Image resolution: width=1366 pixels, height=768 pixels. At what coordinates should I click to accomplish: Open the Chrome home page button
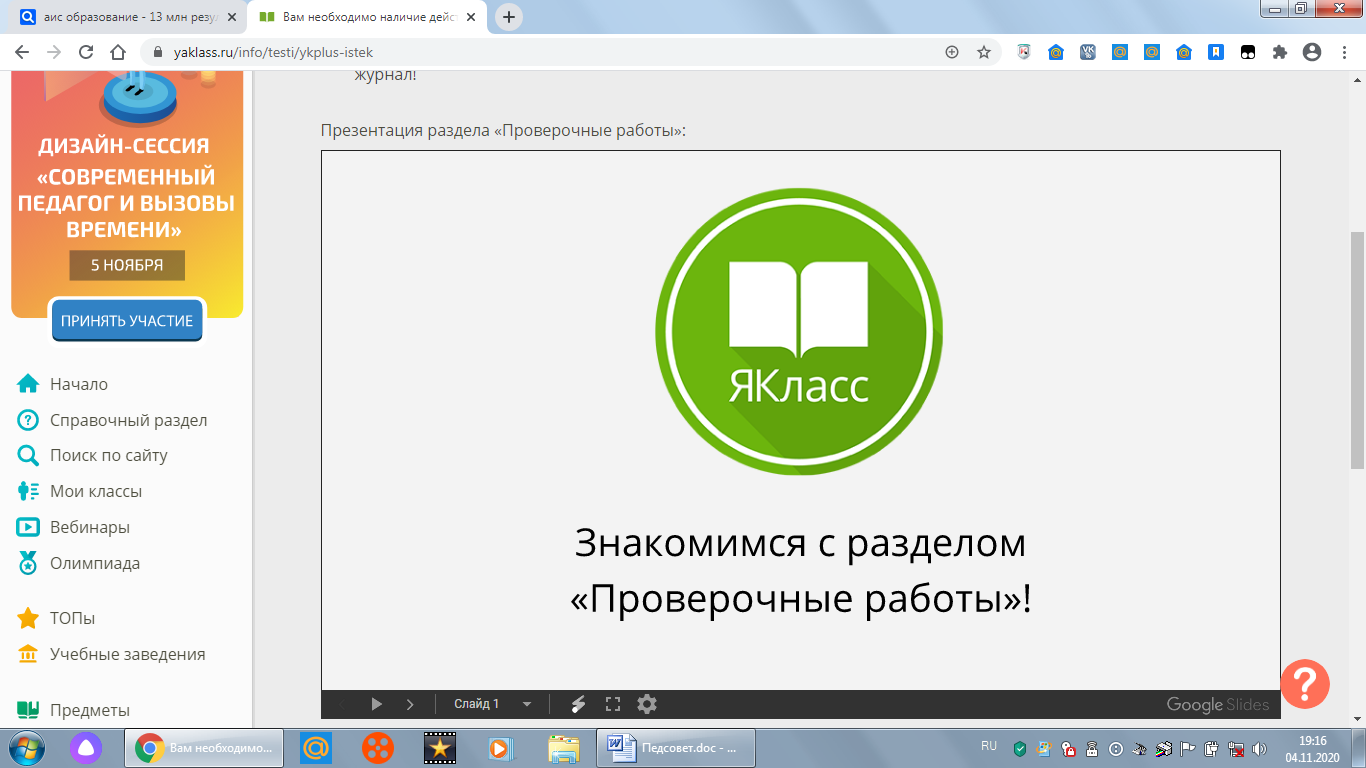[118, 52]
